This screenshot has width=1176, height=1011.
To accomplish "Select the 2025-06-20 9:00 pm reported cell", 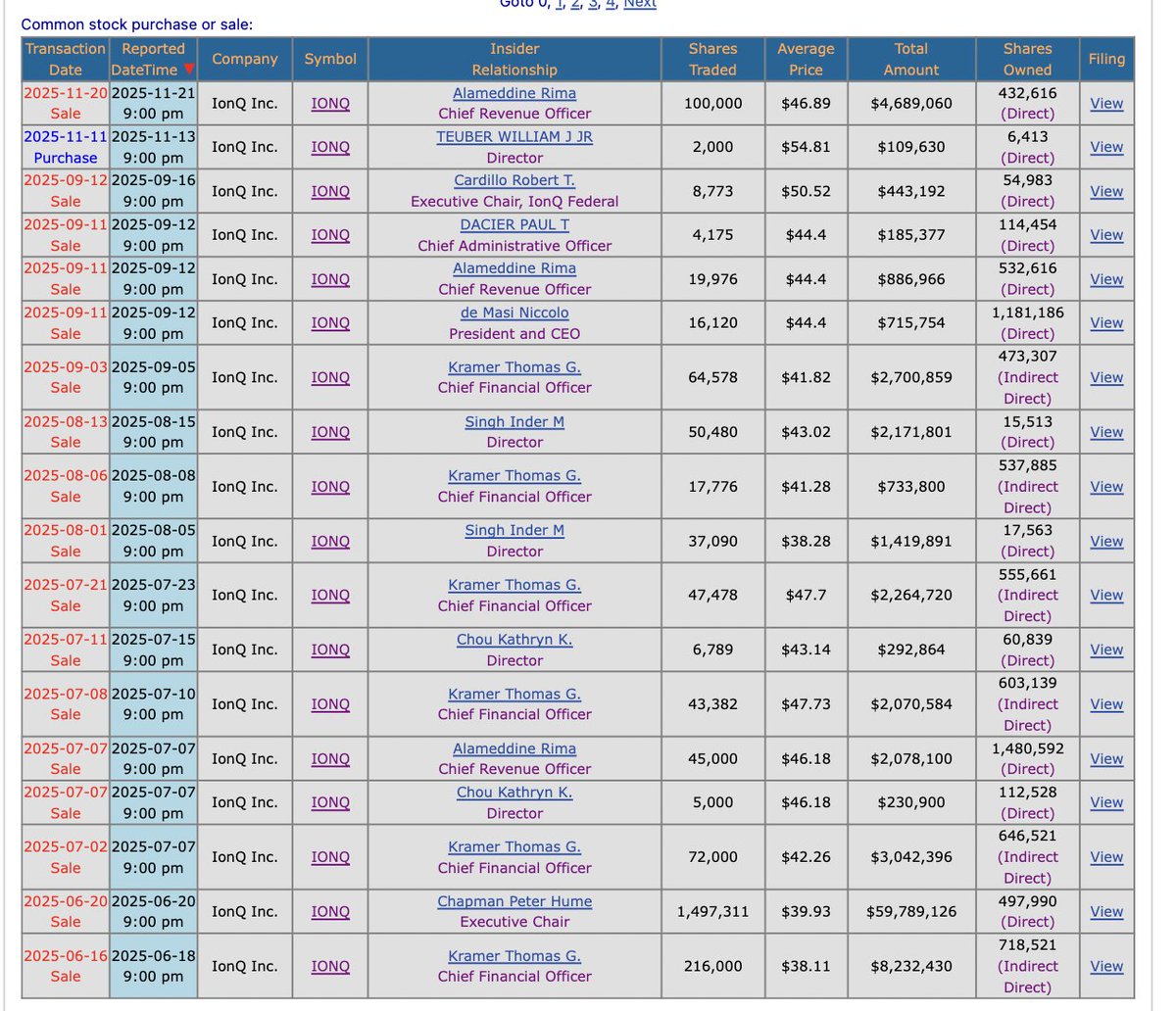I will tap(153, 911).
